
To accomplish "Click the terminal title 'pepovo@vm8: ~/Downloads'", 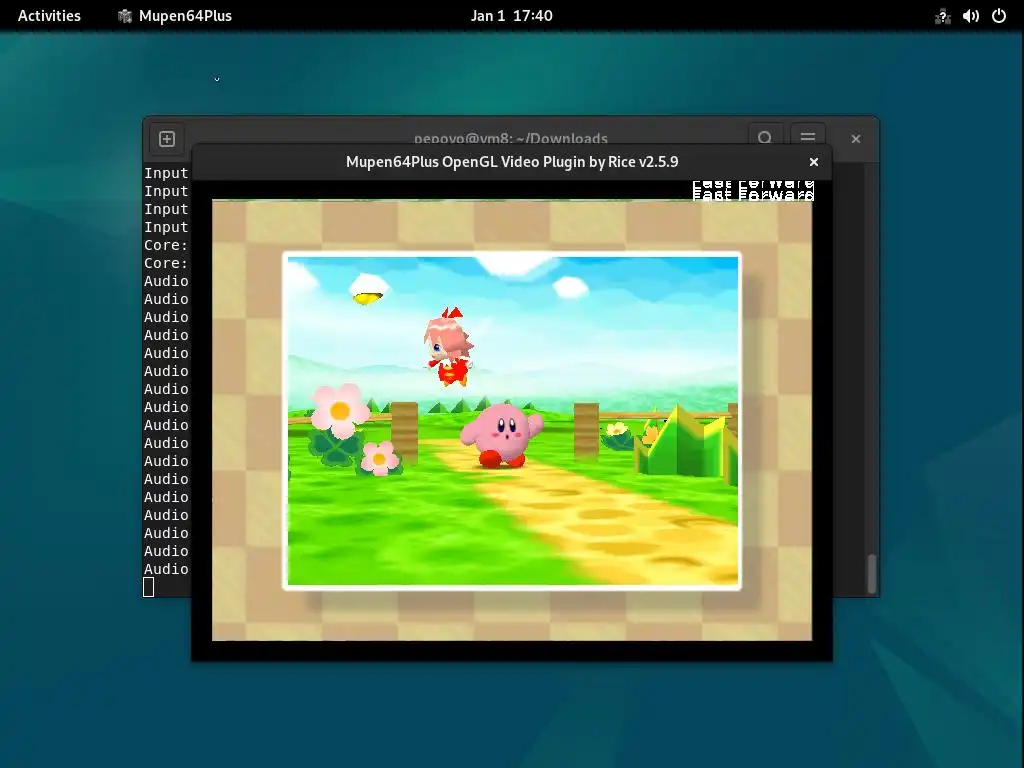I will (511, 138).
